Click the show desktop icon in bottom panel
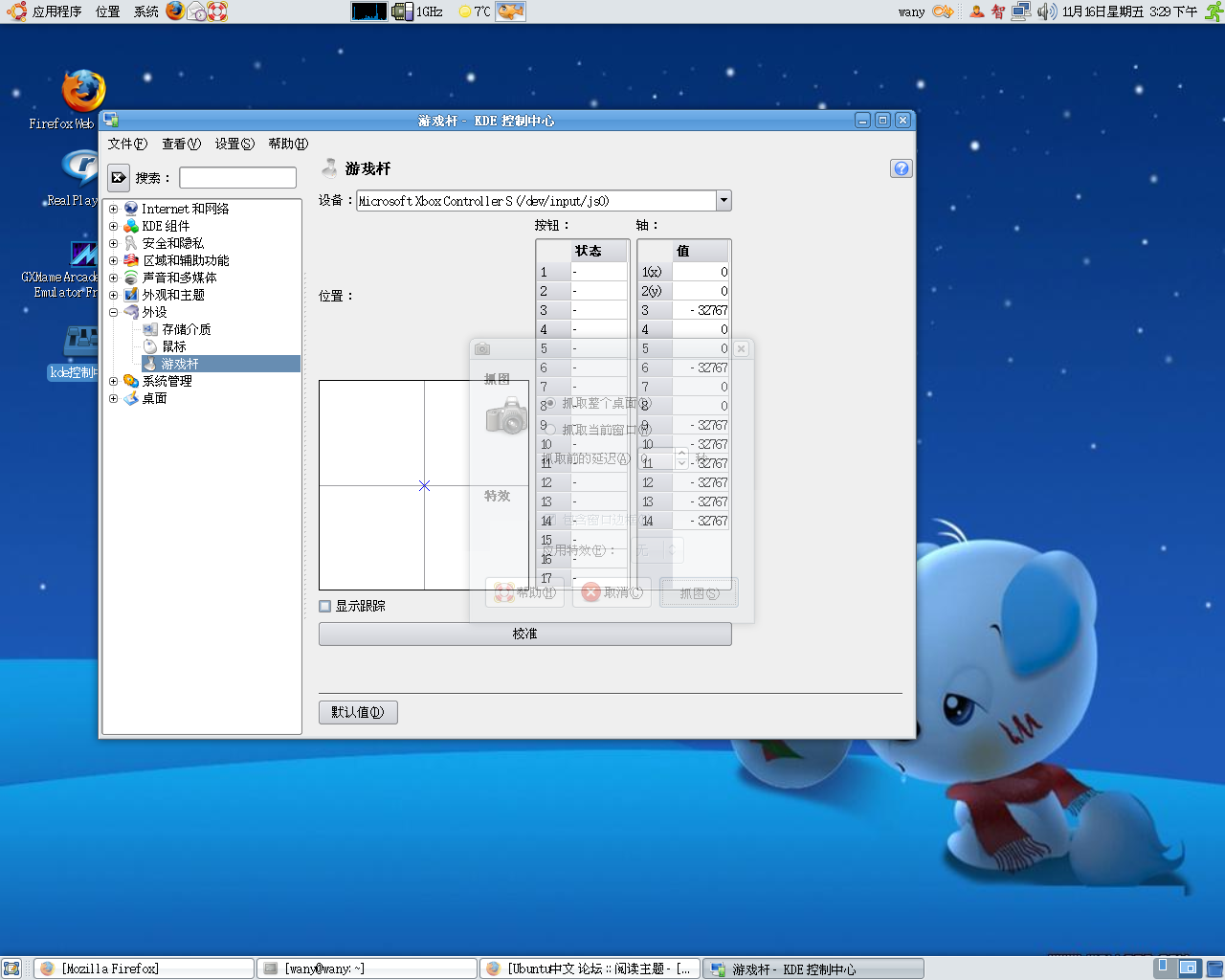Image resolution: width=1225 pixels, height=980 pixels. pyautogui.click(x=11, y=969)
